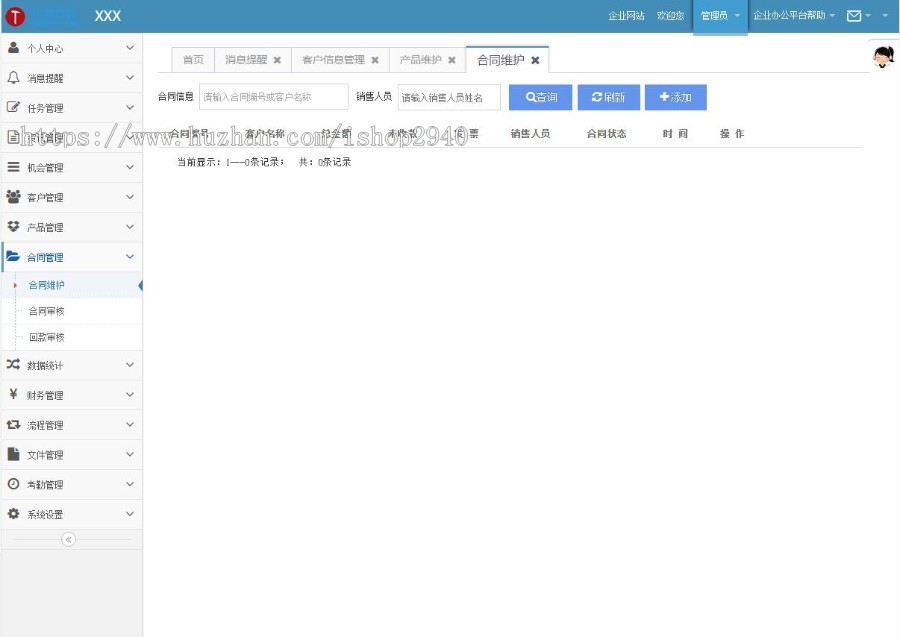The image size is (900, 637).
Task: Click the bell icon for 消息提醒
Action: pos(12,77)
